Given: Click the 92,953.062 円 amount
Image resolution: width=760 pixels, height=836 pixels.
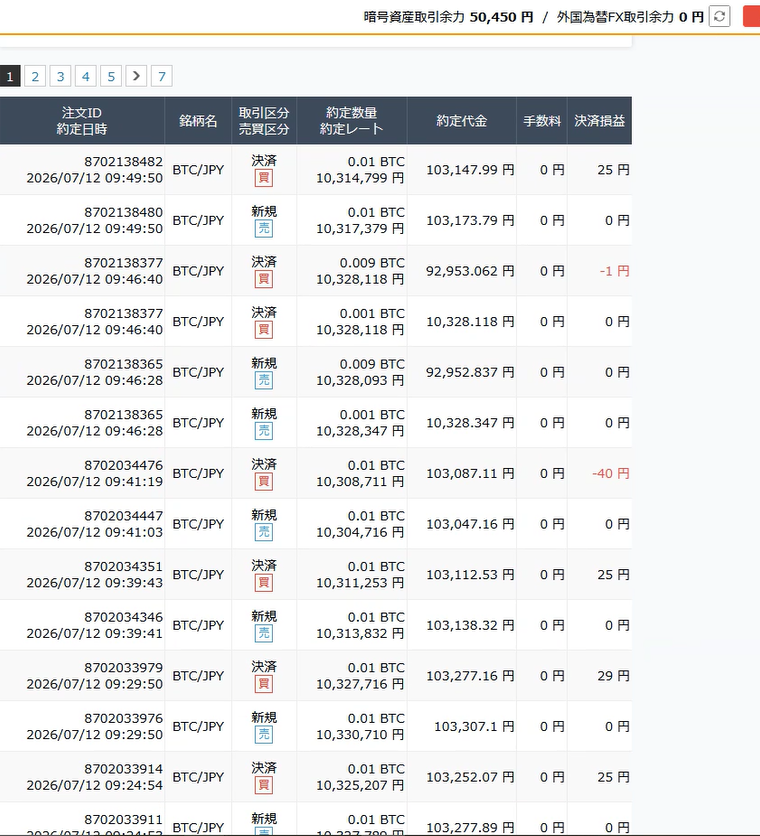Looking at the screenshot, I should [x=470, y=271].
